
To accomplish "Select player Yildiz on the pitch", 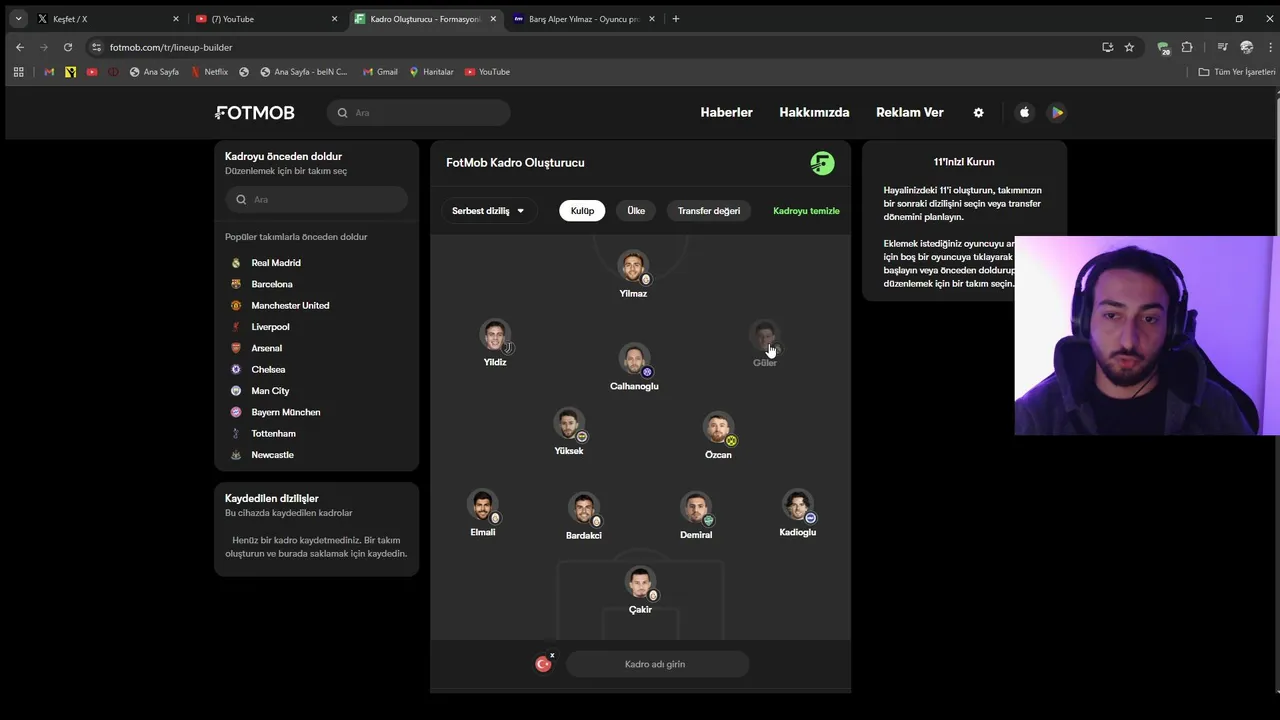I will tap(495, 343).
